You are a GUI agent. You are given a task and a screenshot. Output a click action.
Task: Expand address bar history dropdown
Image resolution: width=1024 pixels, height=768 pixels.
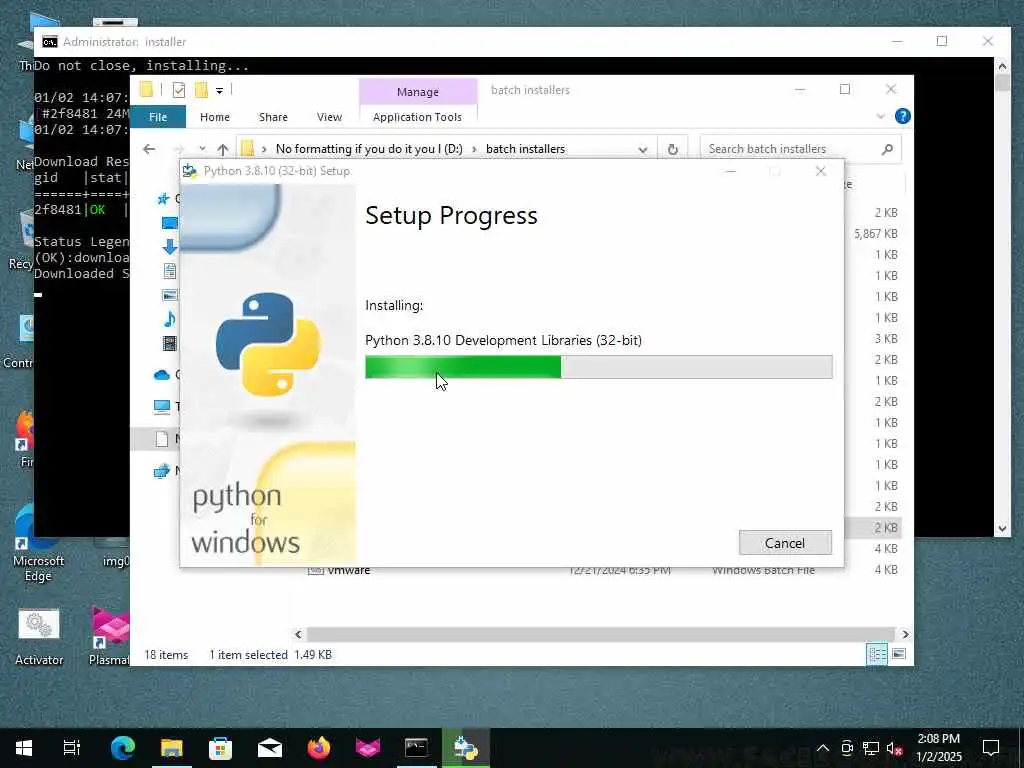[643, 150]
